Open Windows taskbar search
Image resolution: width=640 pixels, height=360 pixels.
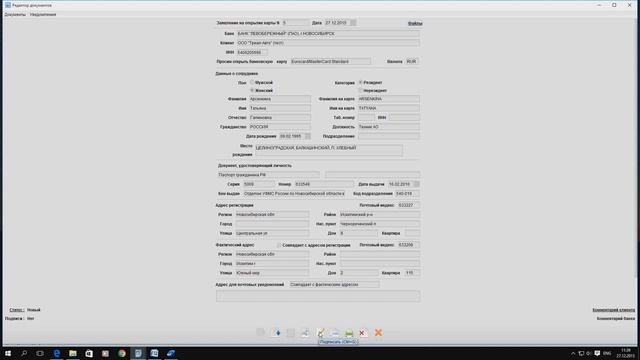pos(24,353)
